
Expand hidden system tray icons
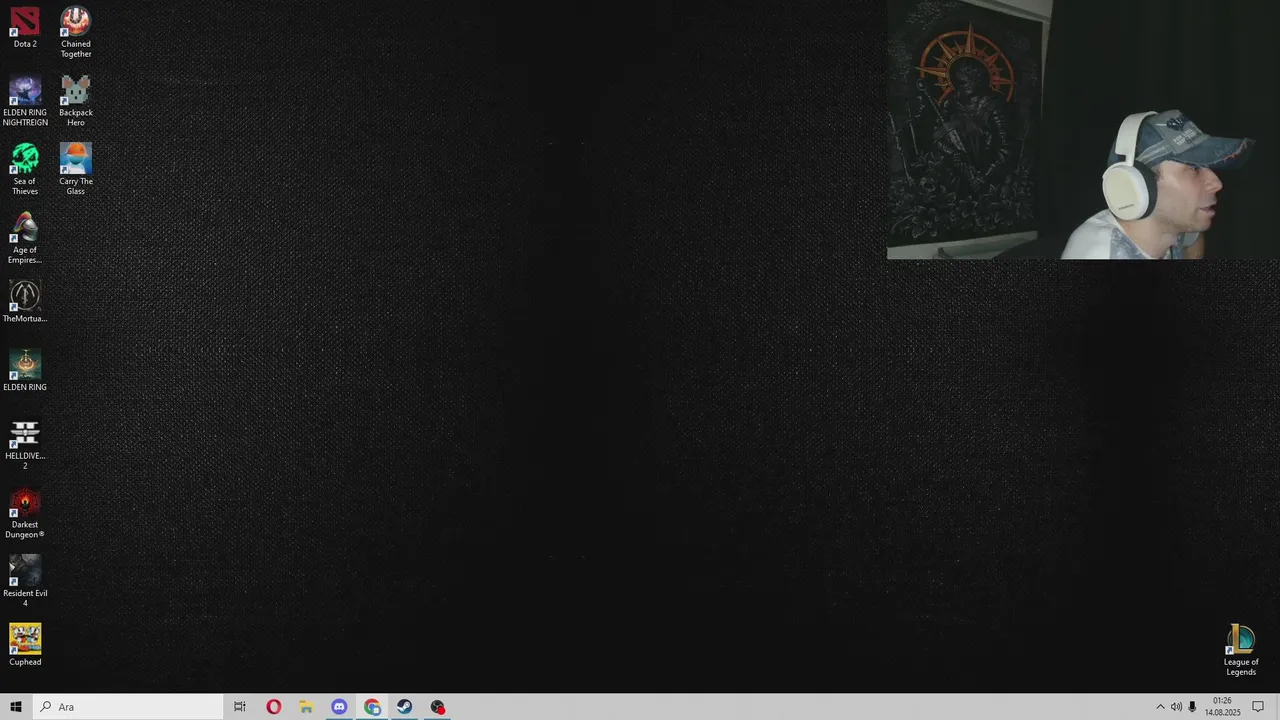pos(1160,707)
